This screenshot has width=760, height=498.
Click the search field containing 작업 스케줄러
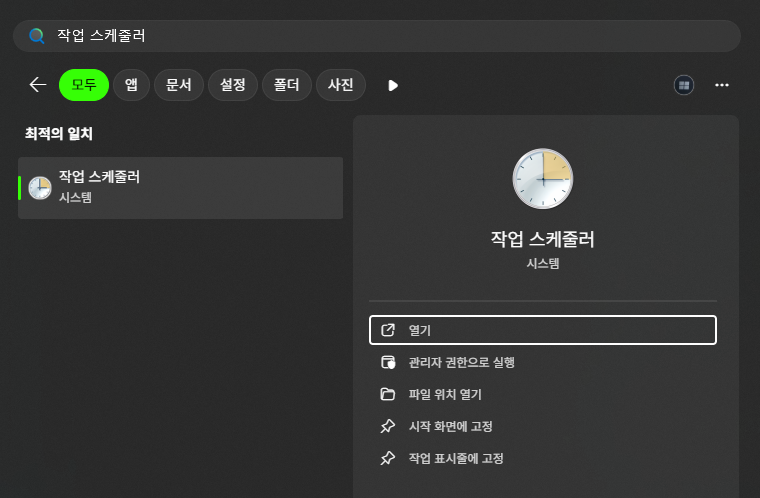click(x=377, y=36)
